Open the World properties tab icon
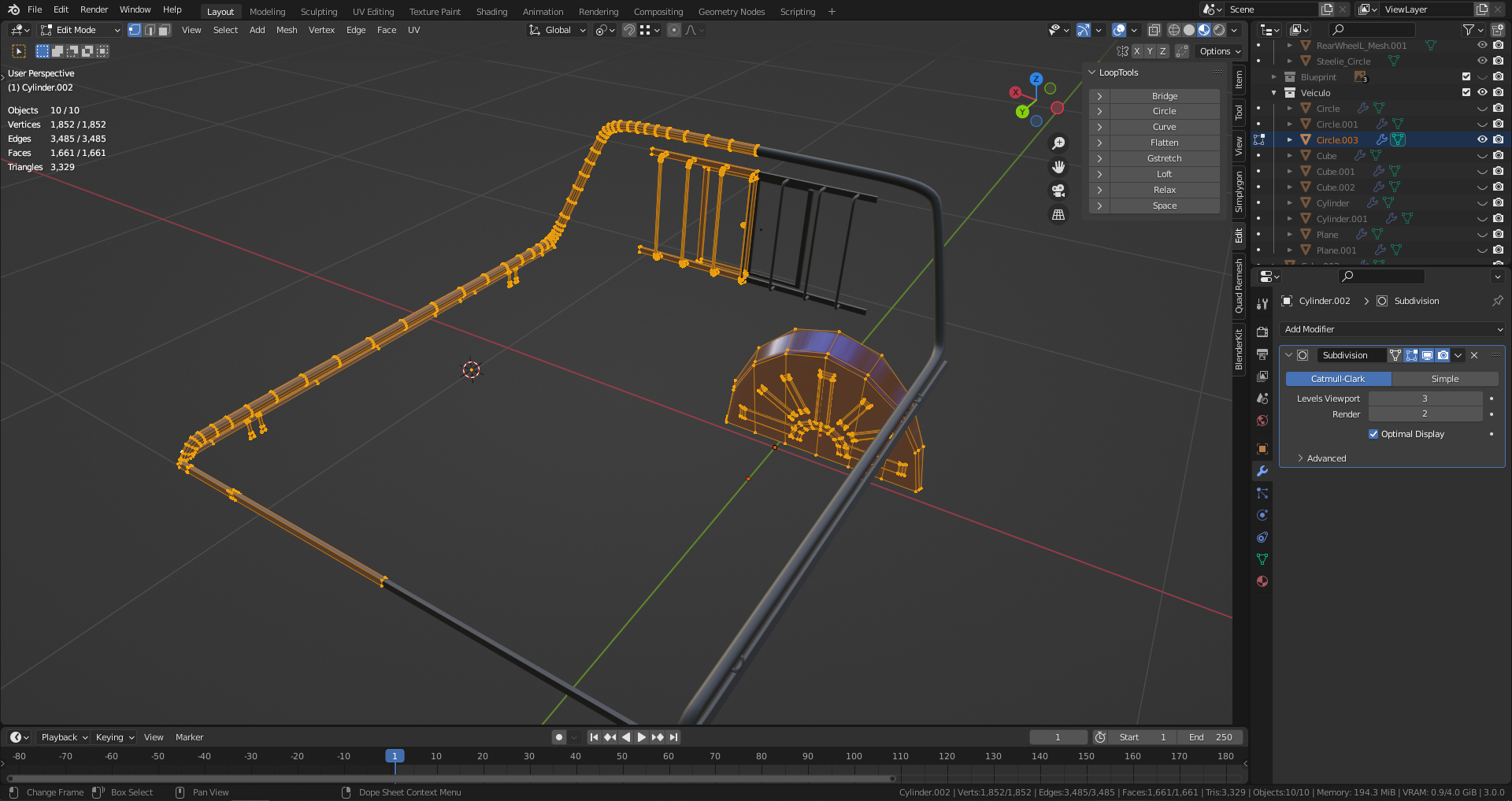 (x=1262, y=421)
